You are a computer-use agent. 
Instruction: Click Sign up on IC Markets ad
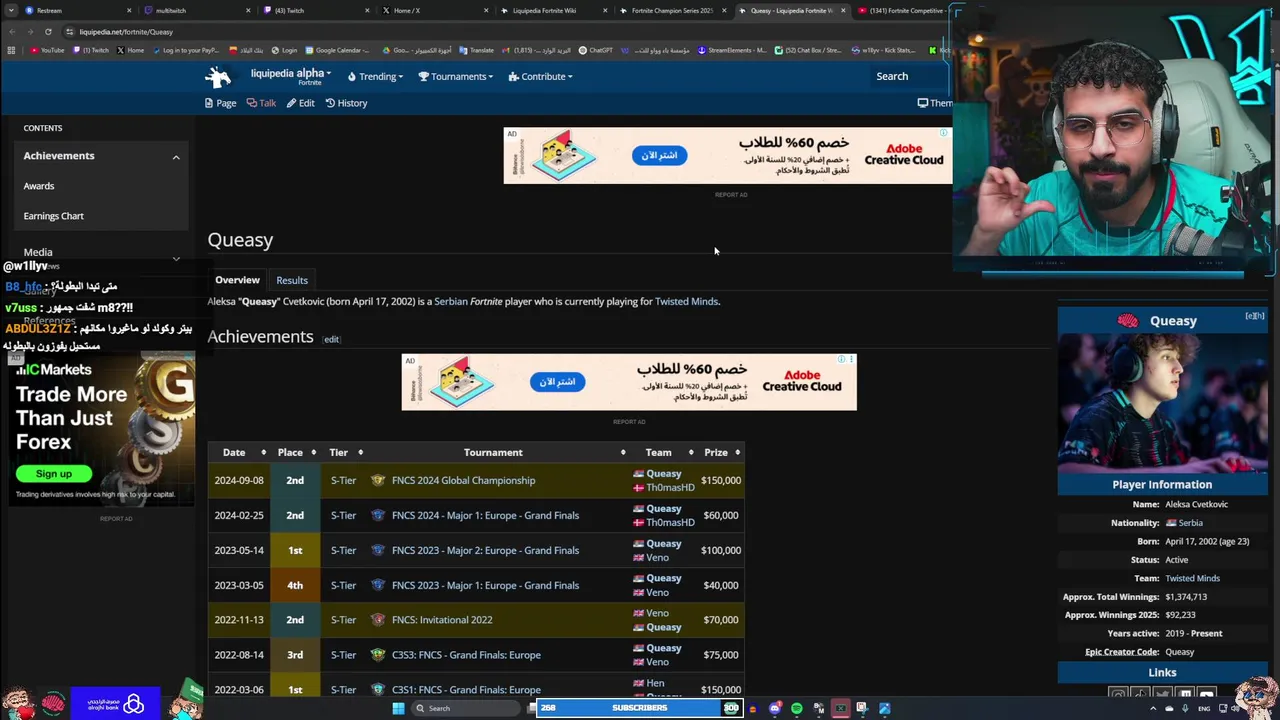(54, 474)
